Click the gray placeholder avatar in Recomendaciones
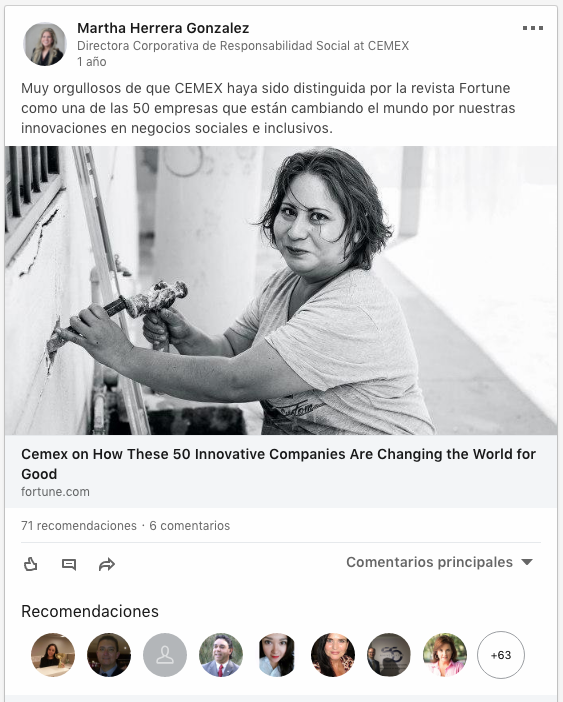Image resolution: width=563 pixels, height=702 pixels. coord(165,655)
